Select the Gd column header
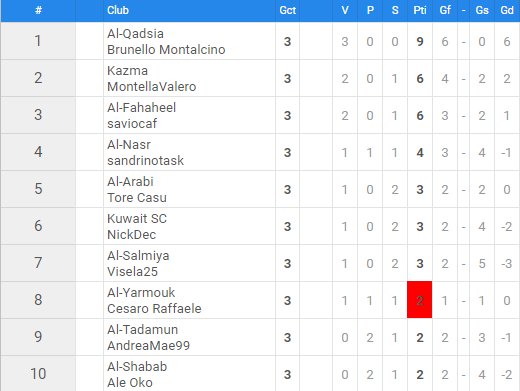Image resolution: width=520 pixels, height=391 pixels. point(507,10)
